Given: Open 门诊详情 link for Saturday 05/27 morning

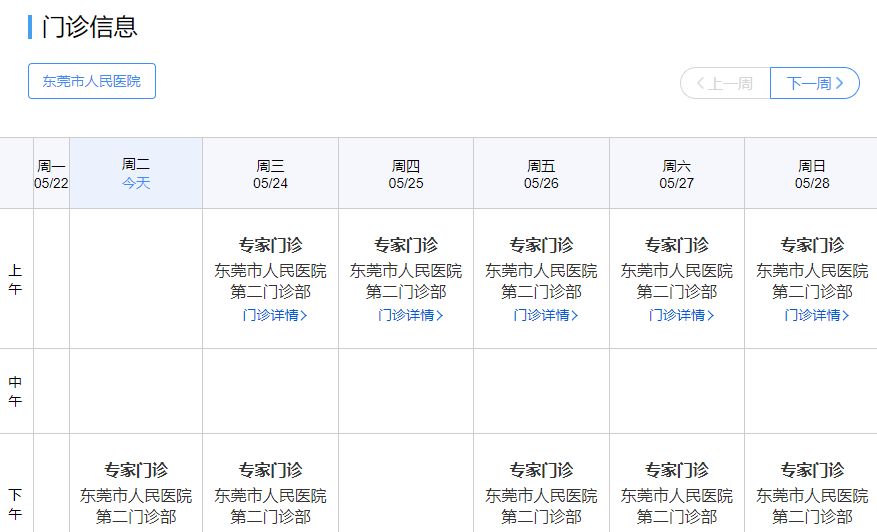Looking at the screenshot, I should [x=680, y=315].
